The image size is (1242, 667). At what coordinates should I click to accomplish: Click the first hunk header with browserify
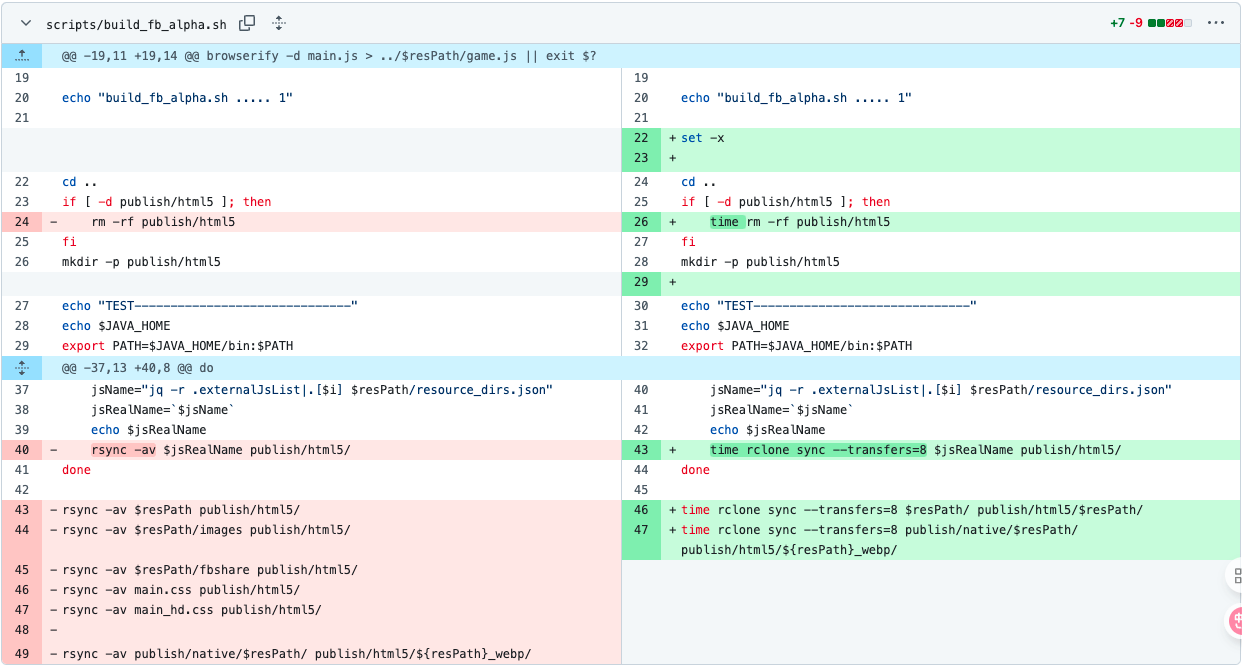[x=329, y=56]
